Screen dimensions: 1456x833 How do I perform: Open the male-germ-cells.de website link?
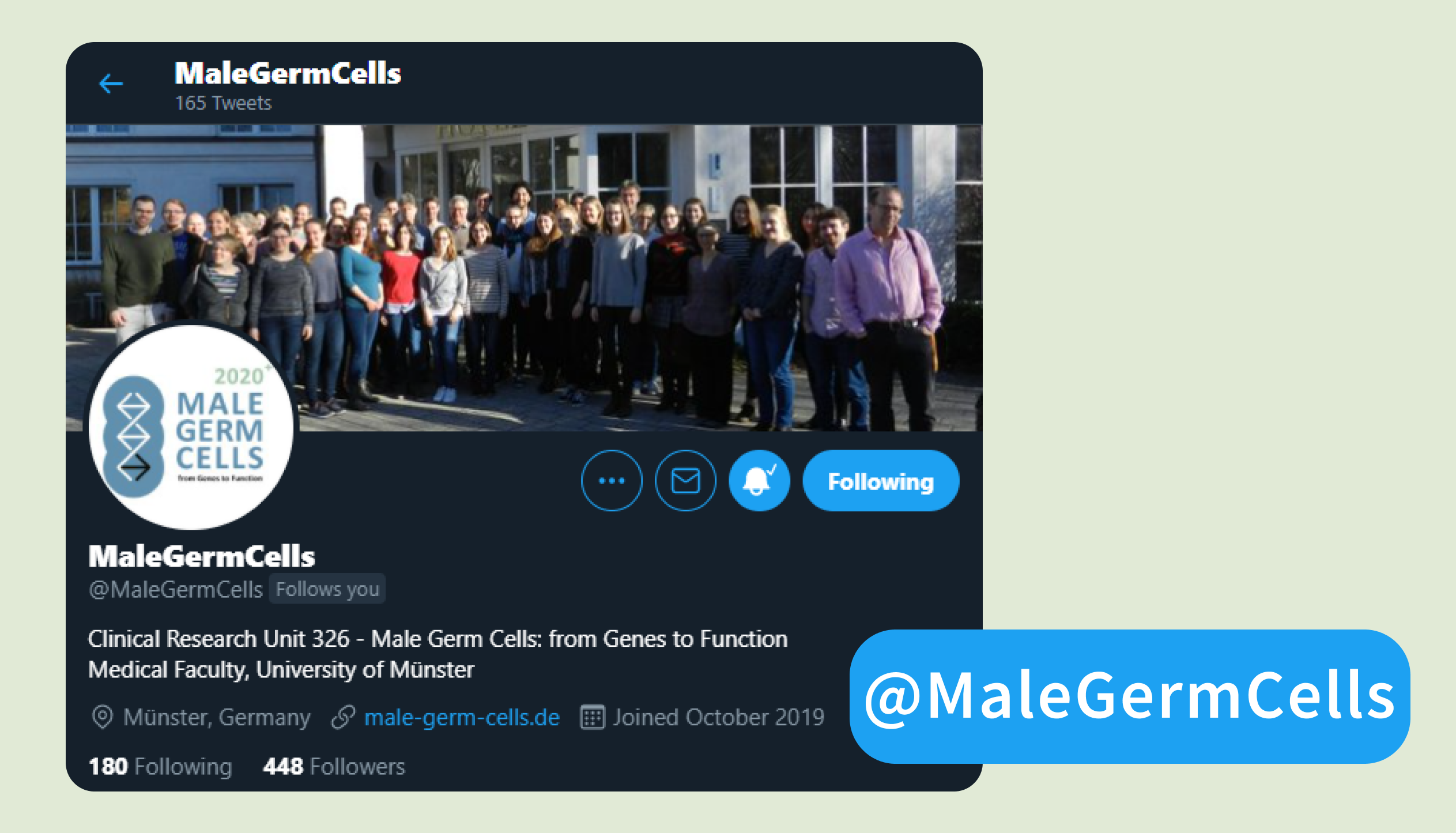click(462, 718)
